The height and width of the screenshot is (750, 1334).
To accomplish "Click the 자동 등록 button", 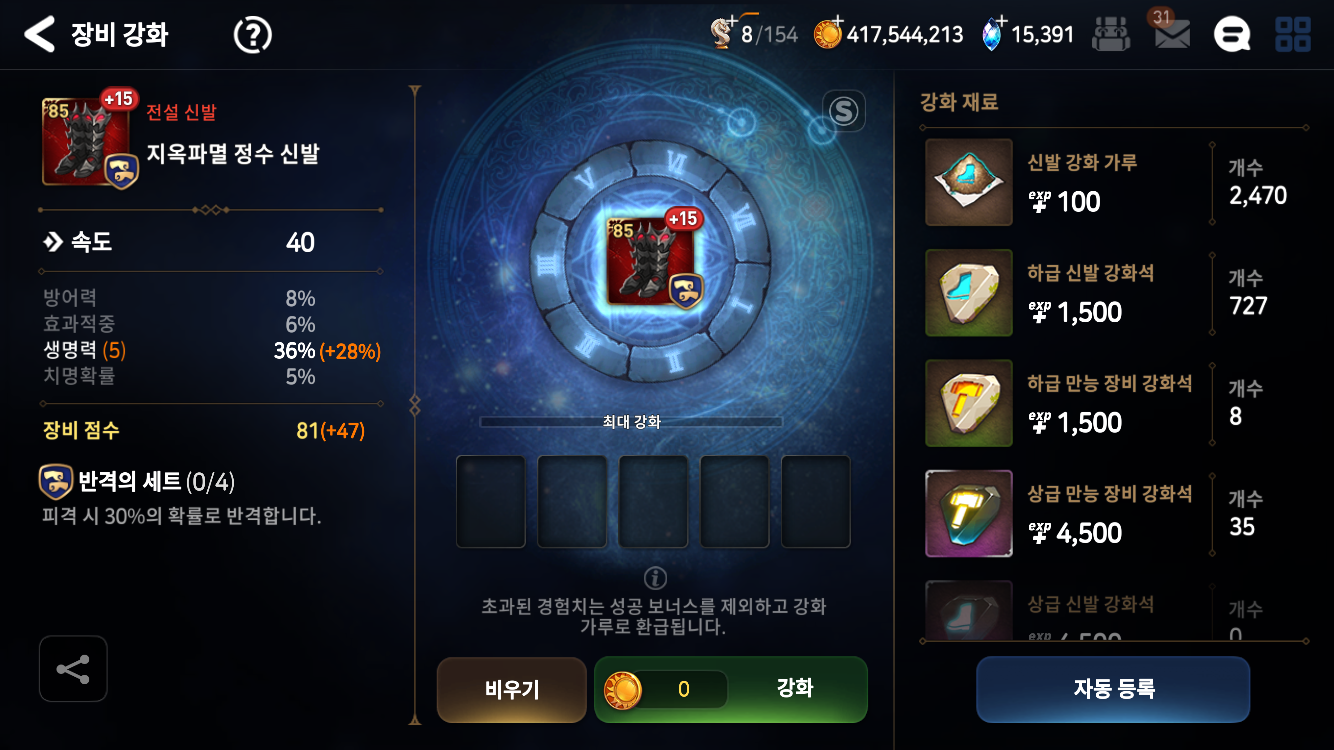I will click(1113, 689).
